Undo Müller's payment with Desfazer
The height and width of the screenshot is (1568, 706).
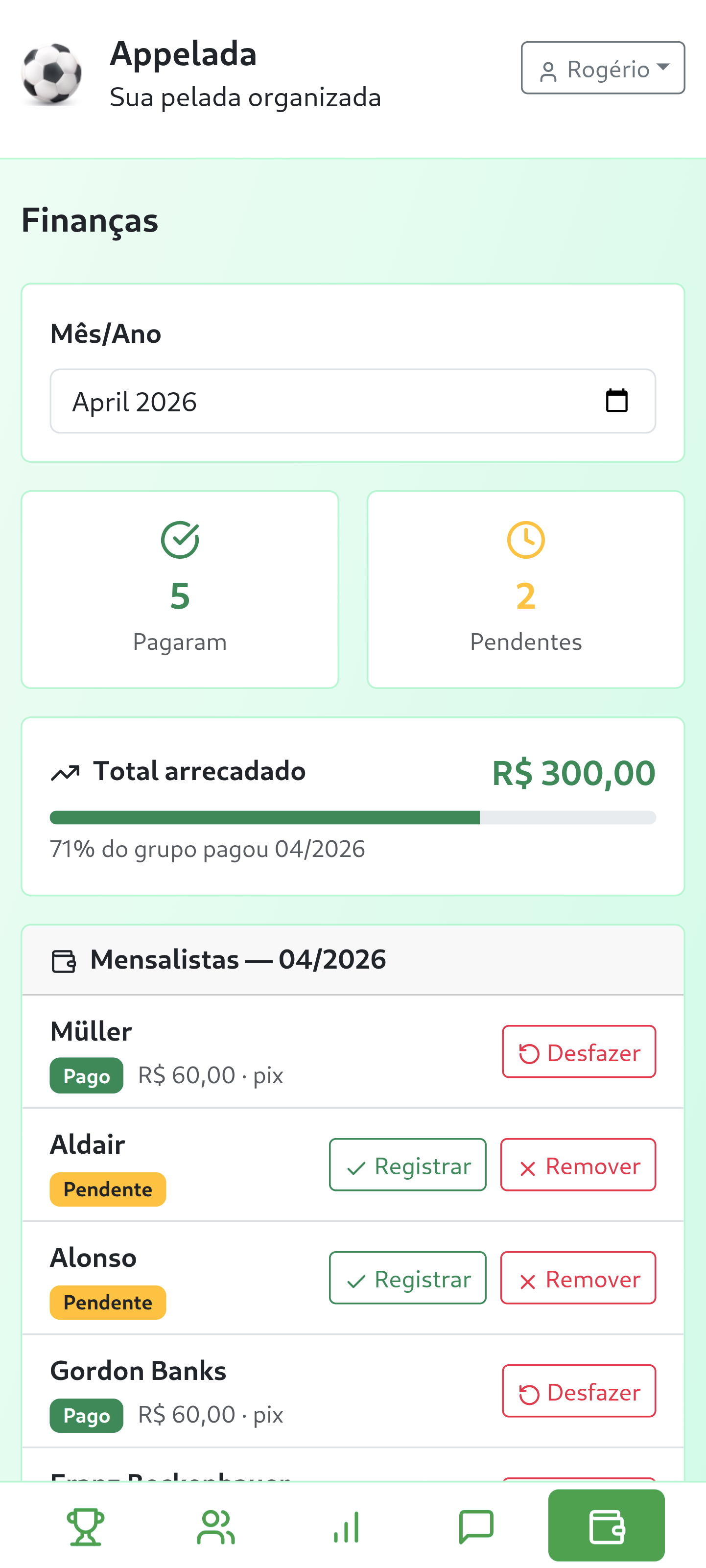[579, 1052]
